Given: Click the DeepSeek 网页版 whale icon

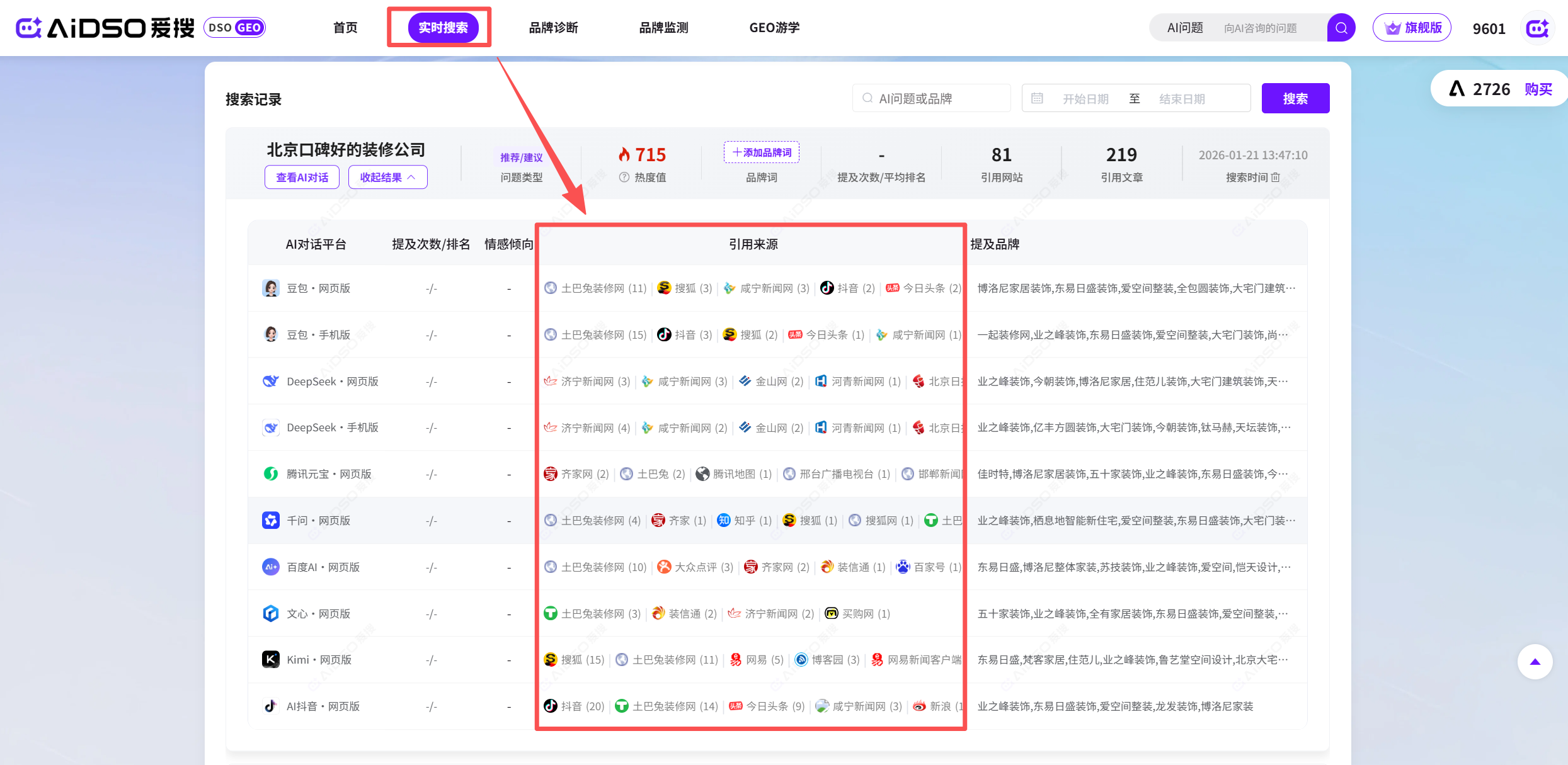Looking at the screenshot, I should pos(271,381).
